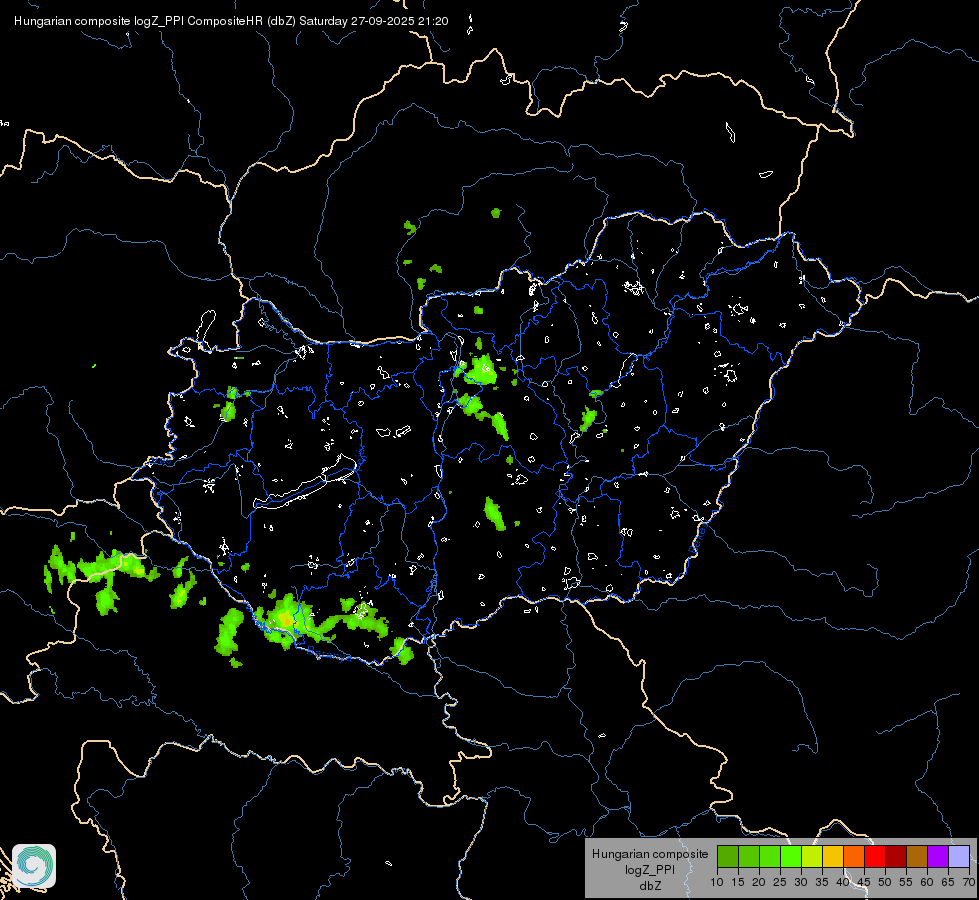Click the 10–15 dBZ dark green swatch

(x=728, y=856)
